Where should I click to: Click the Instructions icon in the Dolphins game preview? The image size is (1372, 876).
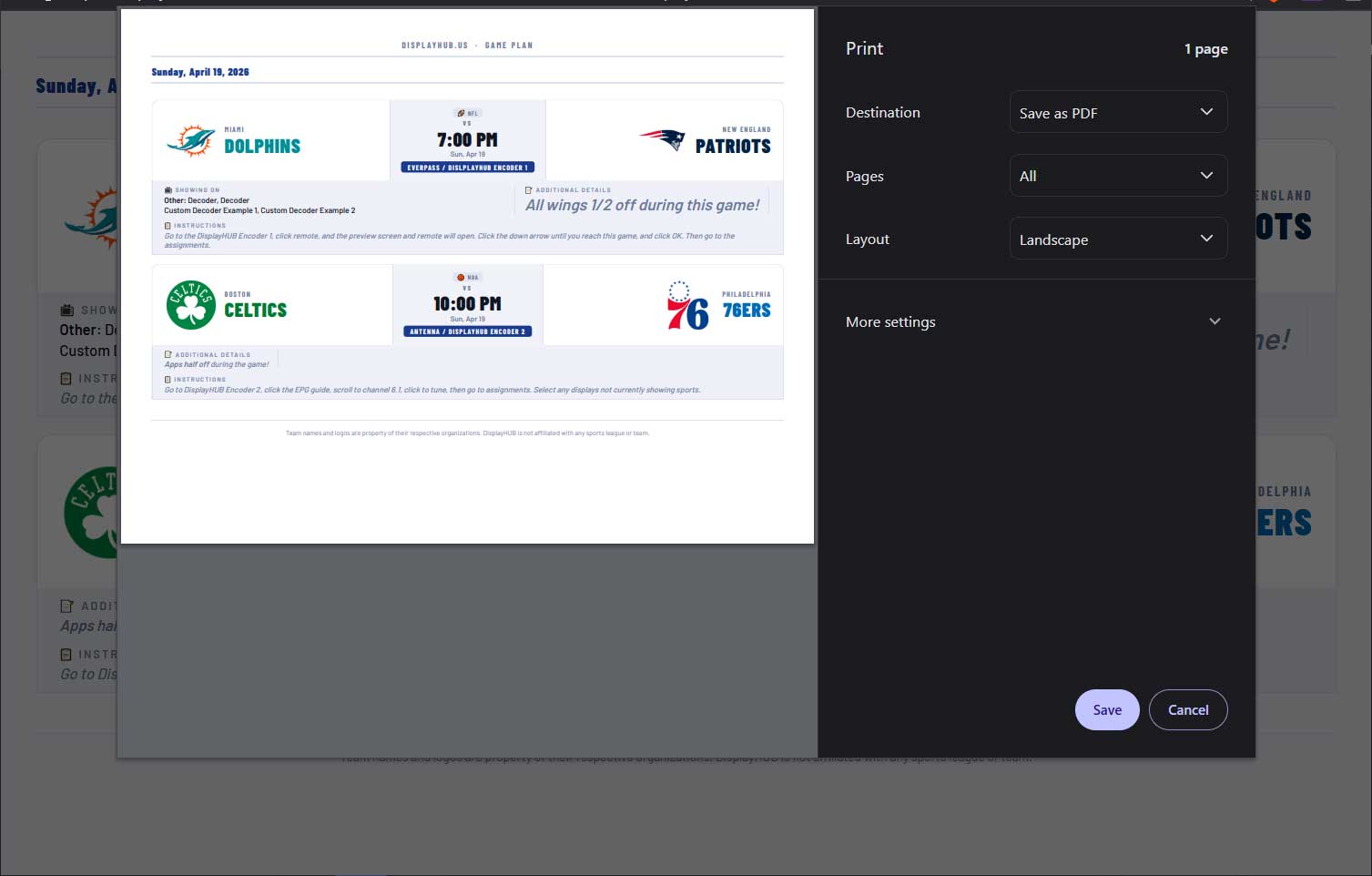[168, 226]
